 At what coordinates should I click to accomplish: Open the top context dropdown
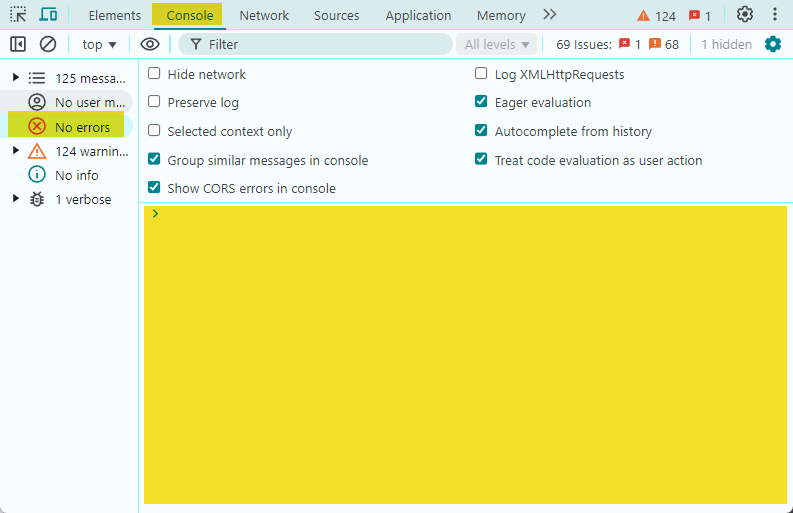(99, 44)
